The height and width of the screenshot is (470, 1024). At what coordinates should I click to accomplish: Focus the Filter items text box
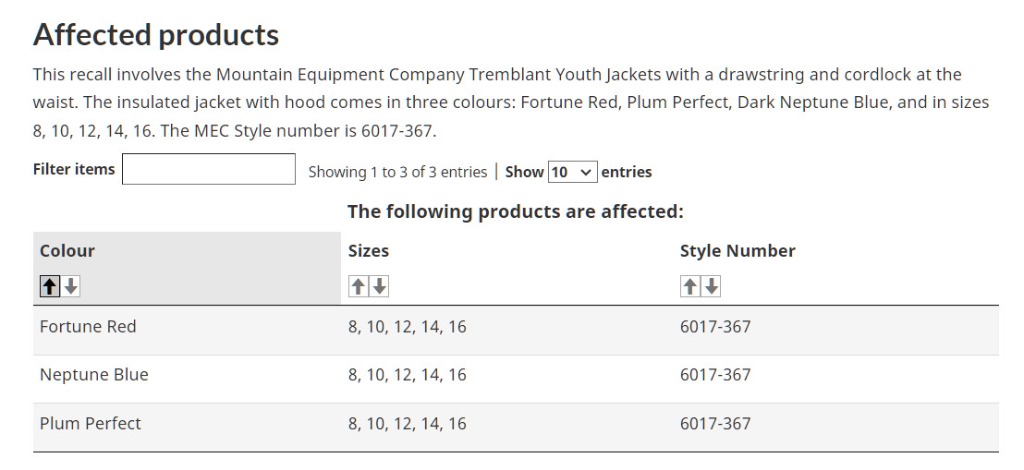coord(208,169)
